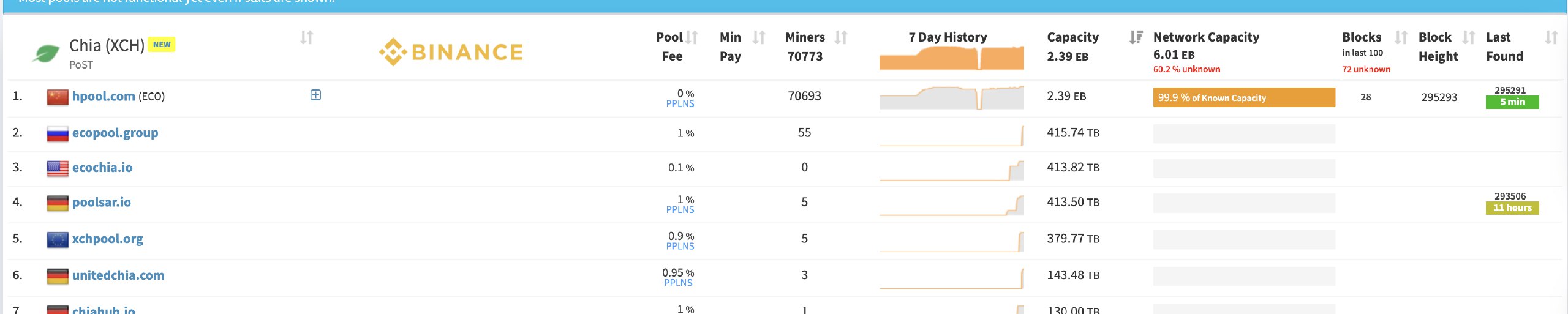Image resolution: width=1568 pixels, height=314 pixels.
Task: Sort by Min Pay column
Action: (x=759, y=37)
